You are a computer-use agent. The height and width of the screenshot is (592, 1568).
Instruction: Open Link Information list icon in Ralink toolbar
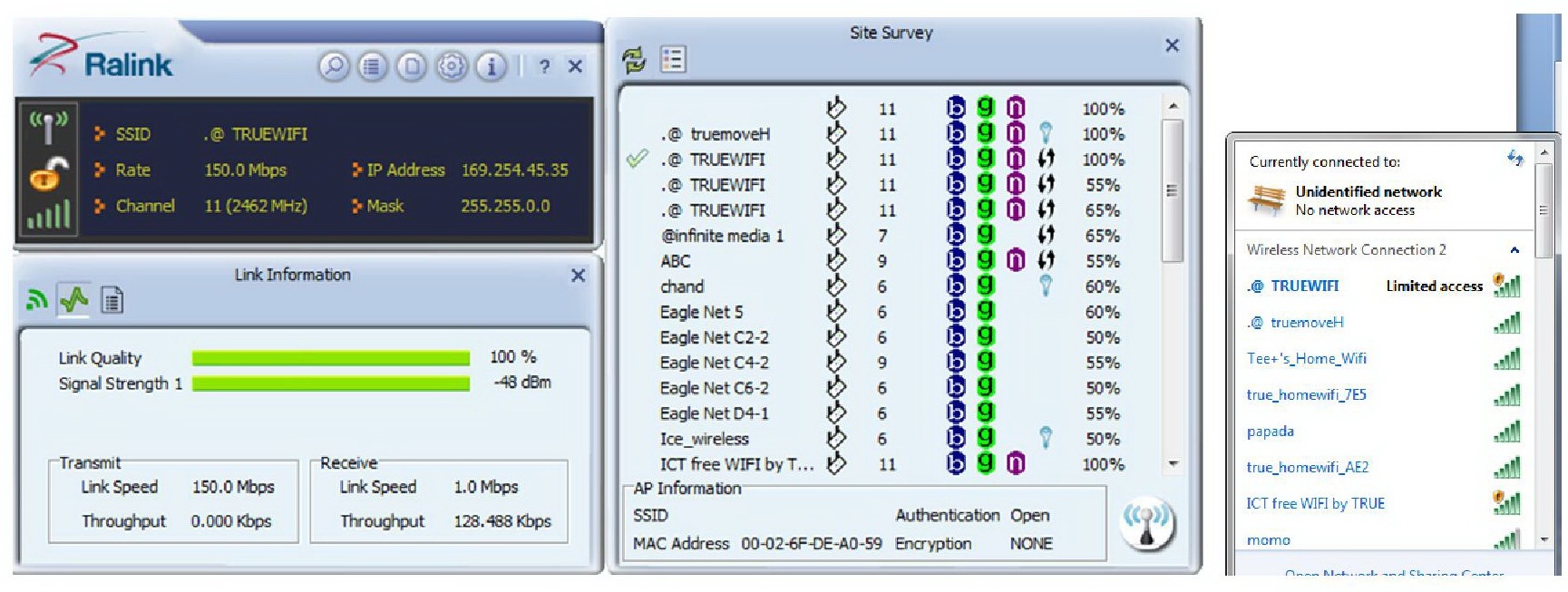[x=373, y=66]
